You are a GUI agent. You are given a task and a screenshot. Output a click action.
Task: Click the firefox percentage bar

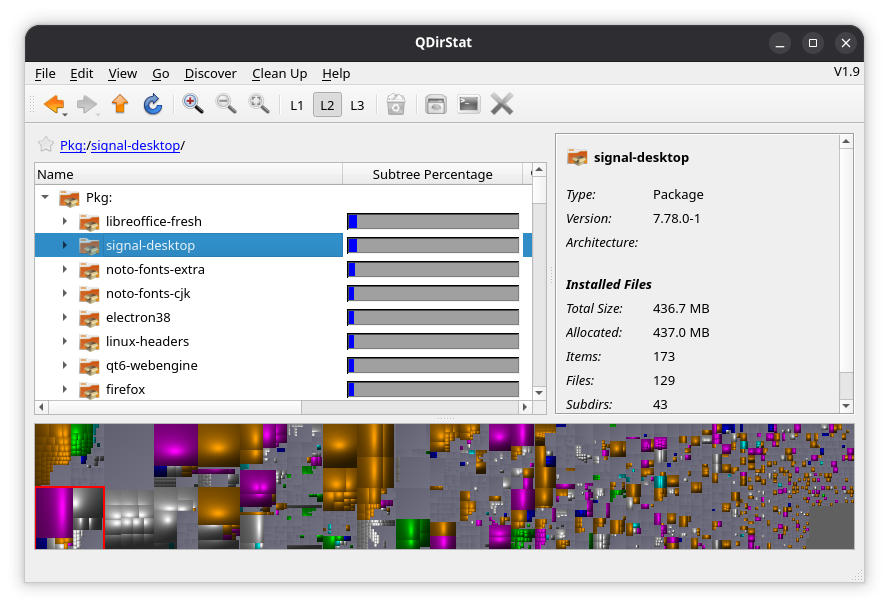(433, 389)
